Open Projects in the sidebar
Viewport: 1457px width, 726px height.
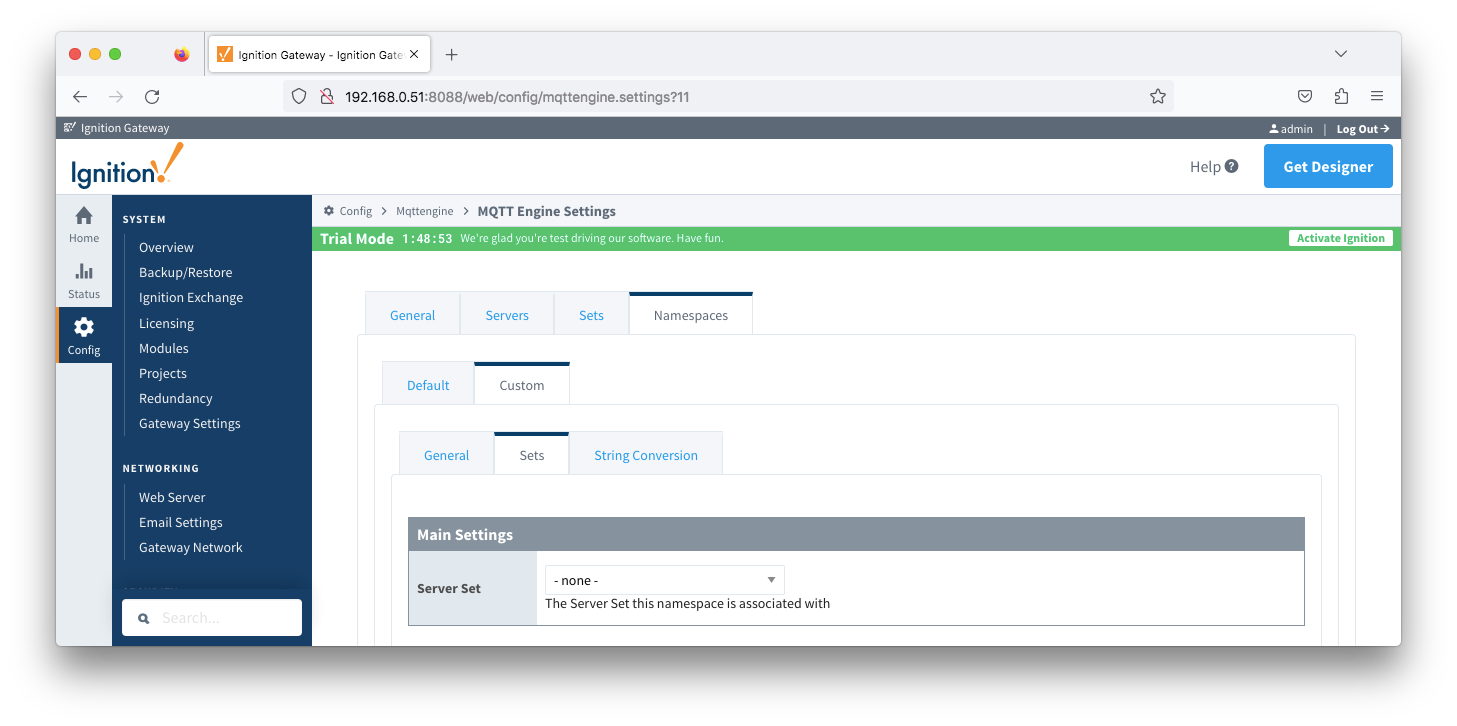tap(163, 373)
